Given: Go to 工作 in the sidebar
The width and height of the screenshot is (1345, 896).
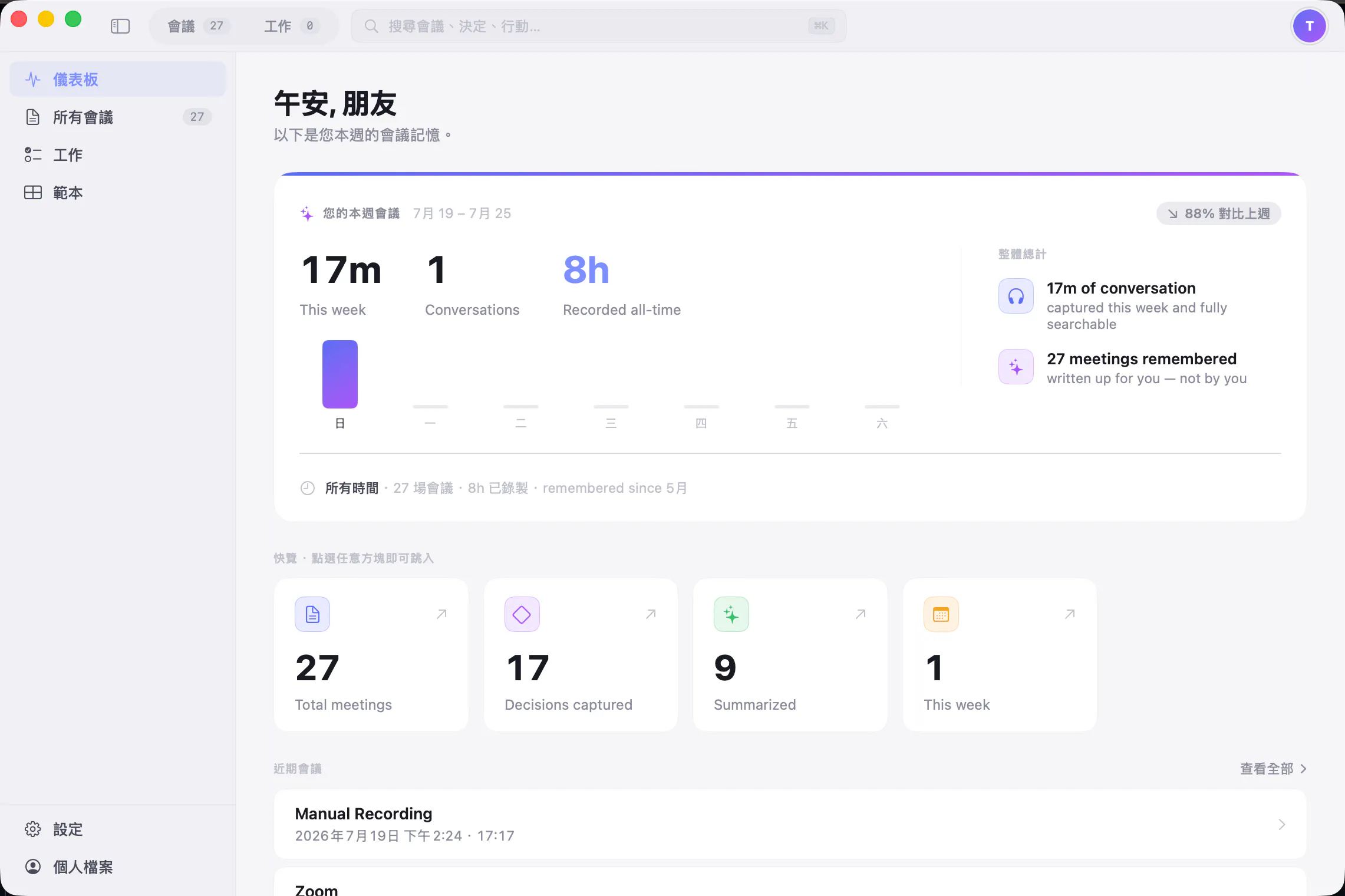Looking at the screenshot, I should 118,154.
